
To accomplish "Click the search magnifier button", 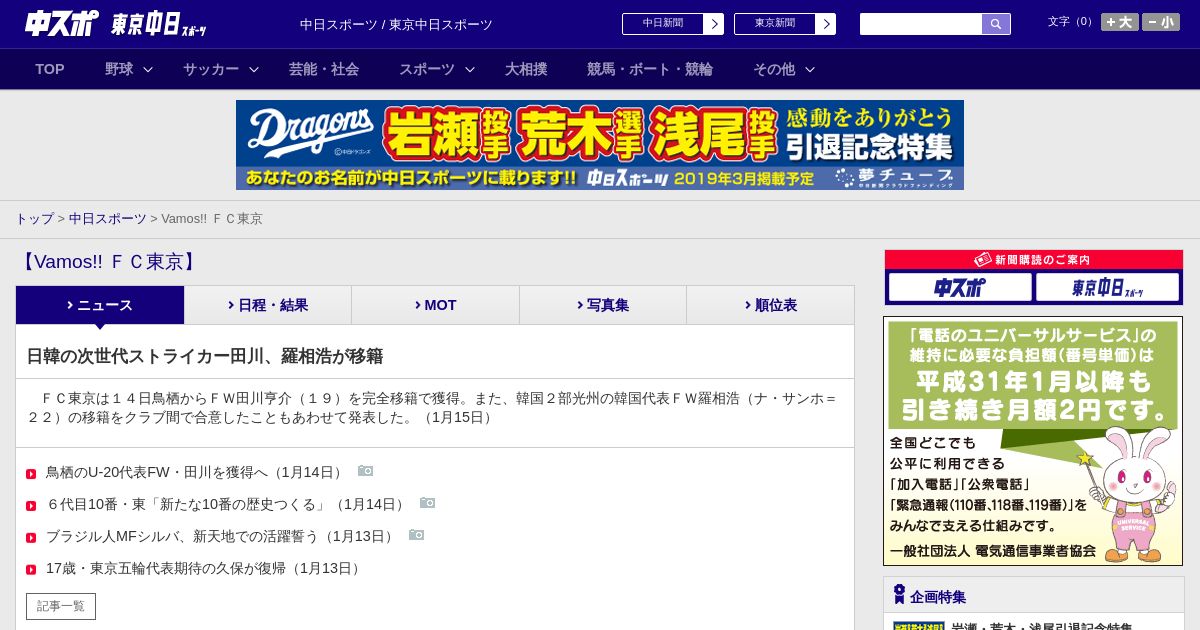I will pos(996,24).
